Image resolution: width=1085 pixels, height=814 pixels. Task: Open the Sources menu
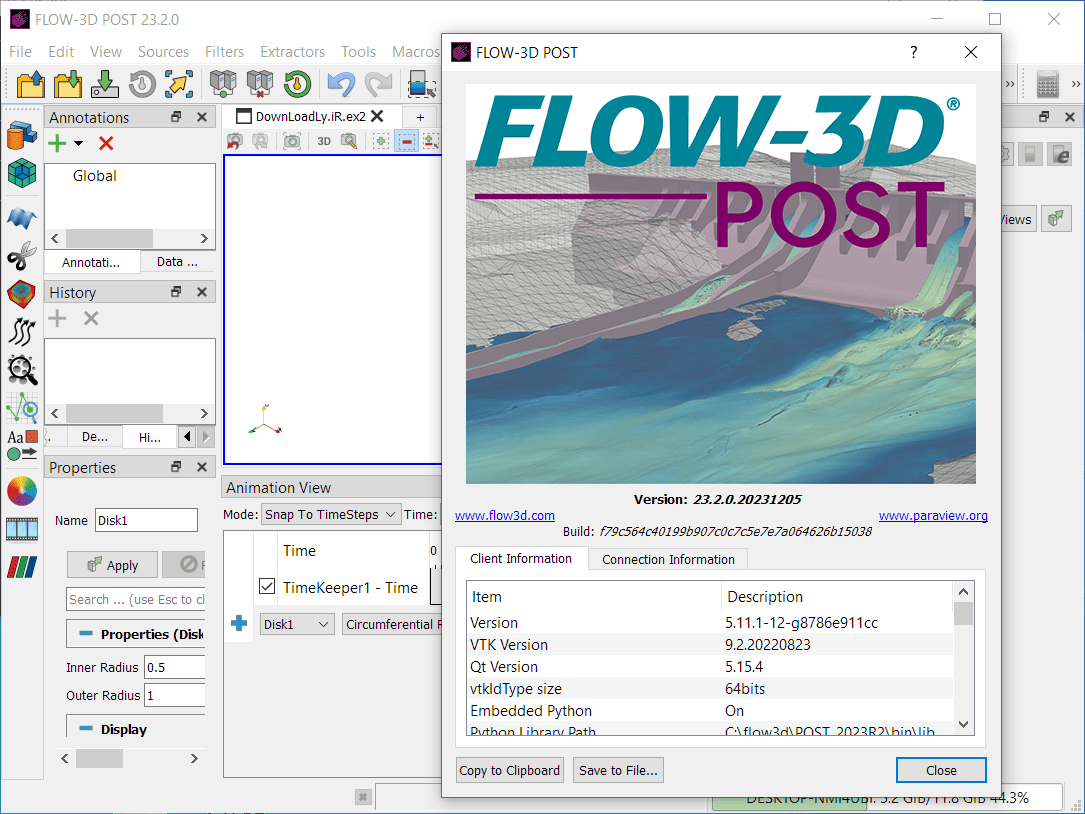[163, 52]
